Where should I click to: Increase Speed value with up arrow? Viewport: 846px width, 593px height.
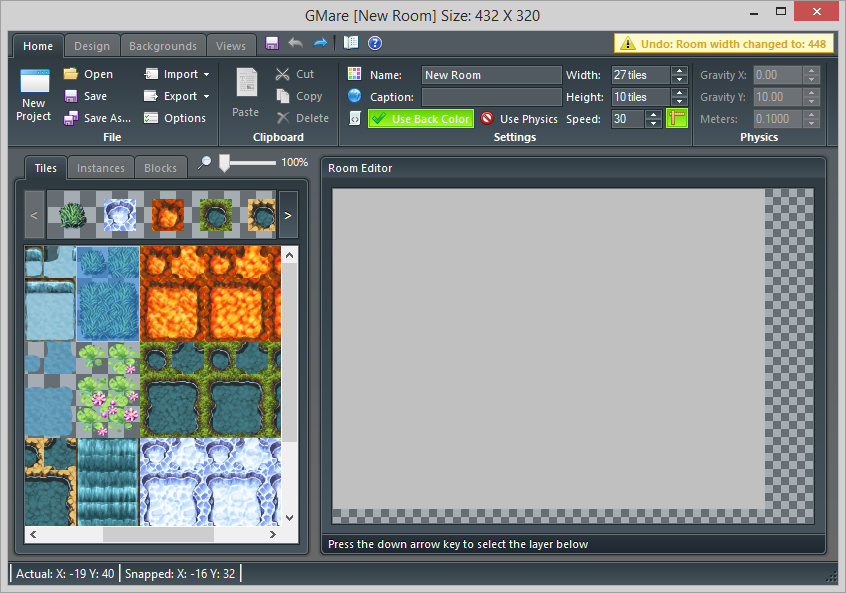[653, 114]
